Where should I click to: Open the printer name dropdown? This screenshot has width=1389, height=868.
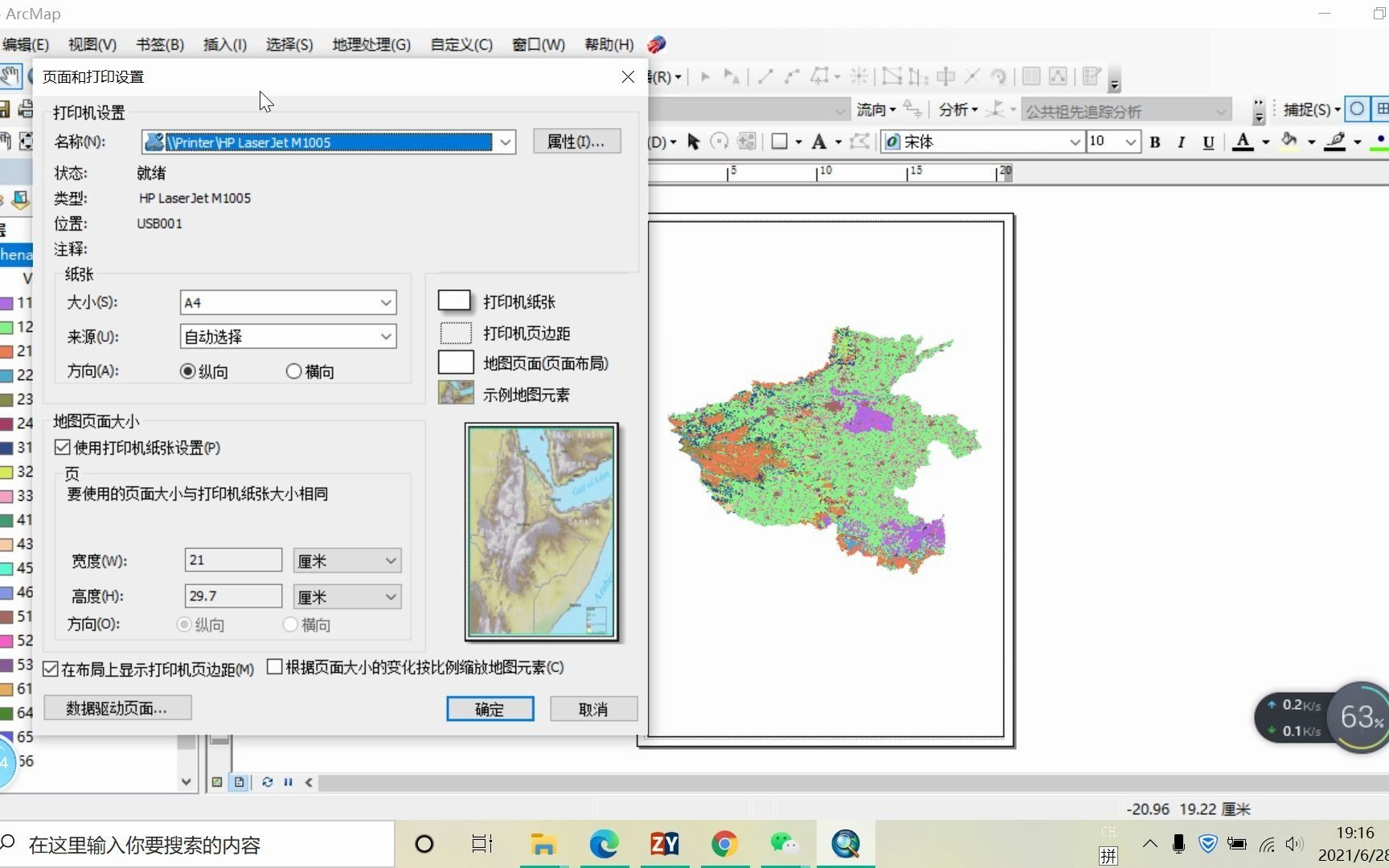click(505, 142)
